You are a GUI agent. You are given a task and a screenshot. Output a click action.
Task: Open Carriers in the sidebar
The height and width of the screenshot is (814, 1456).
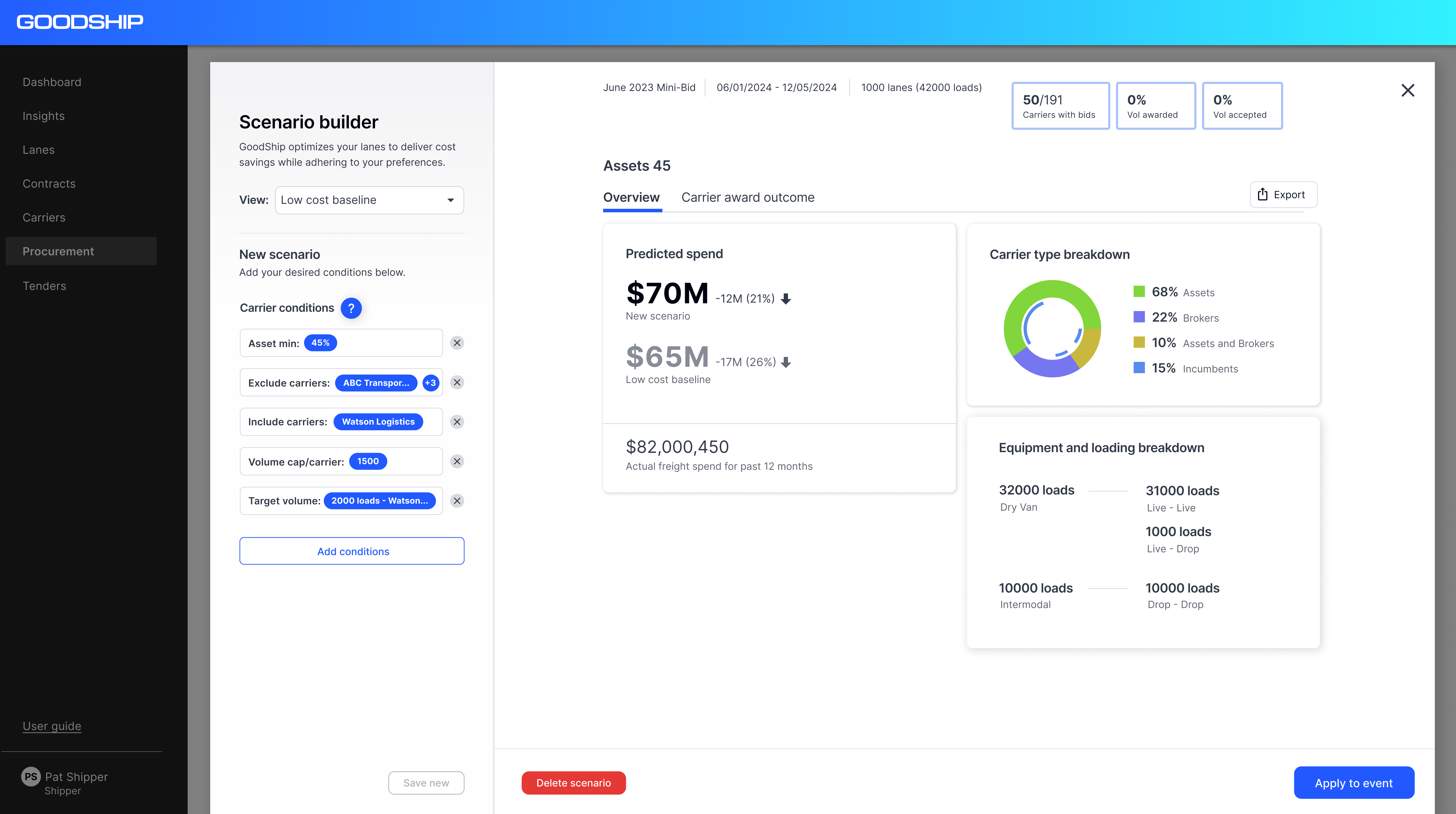pyautogui.click(x=44, y=218)
